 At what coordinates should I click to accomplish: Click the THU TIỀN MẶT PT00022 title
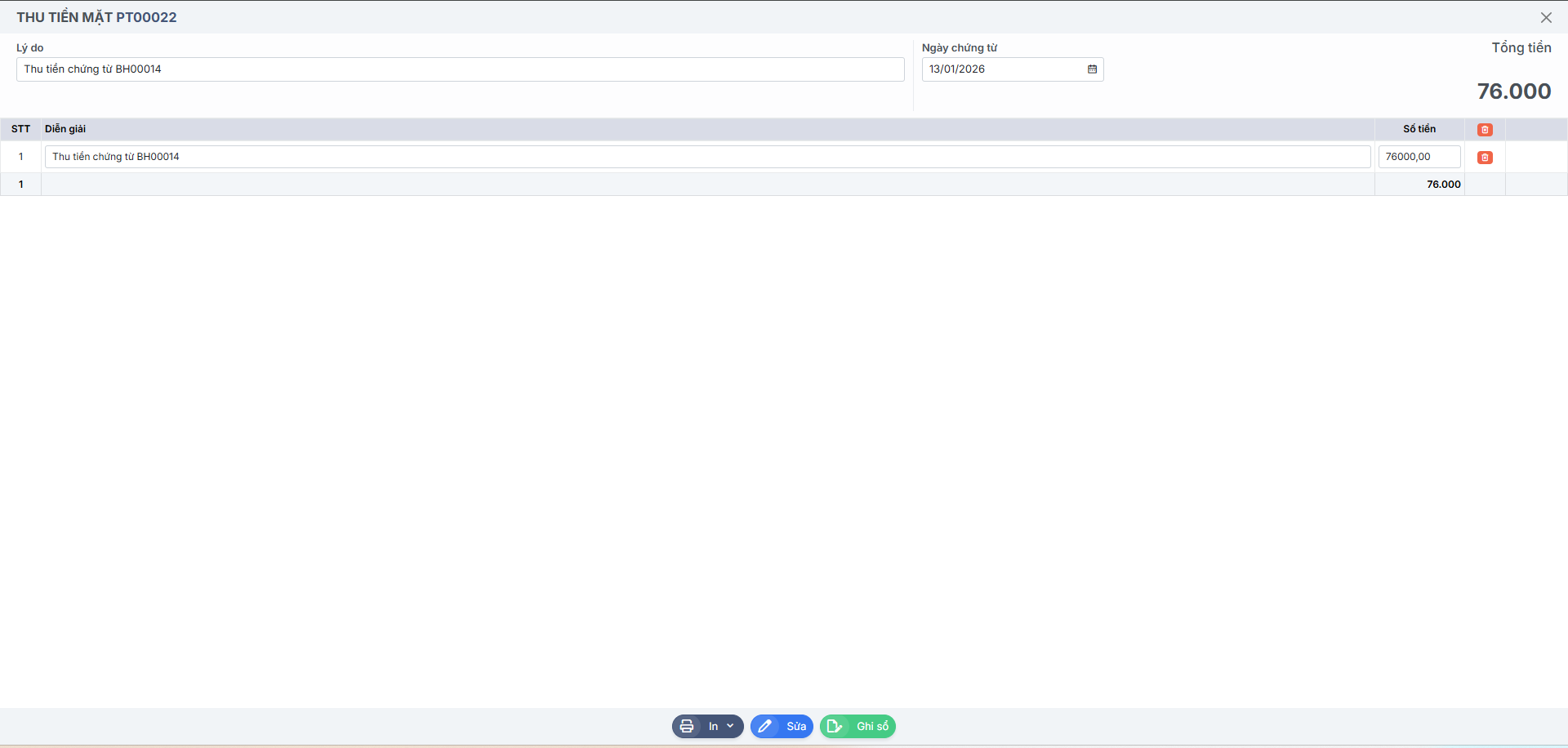point(96,17)
